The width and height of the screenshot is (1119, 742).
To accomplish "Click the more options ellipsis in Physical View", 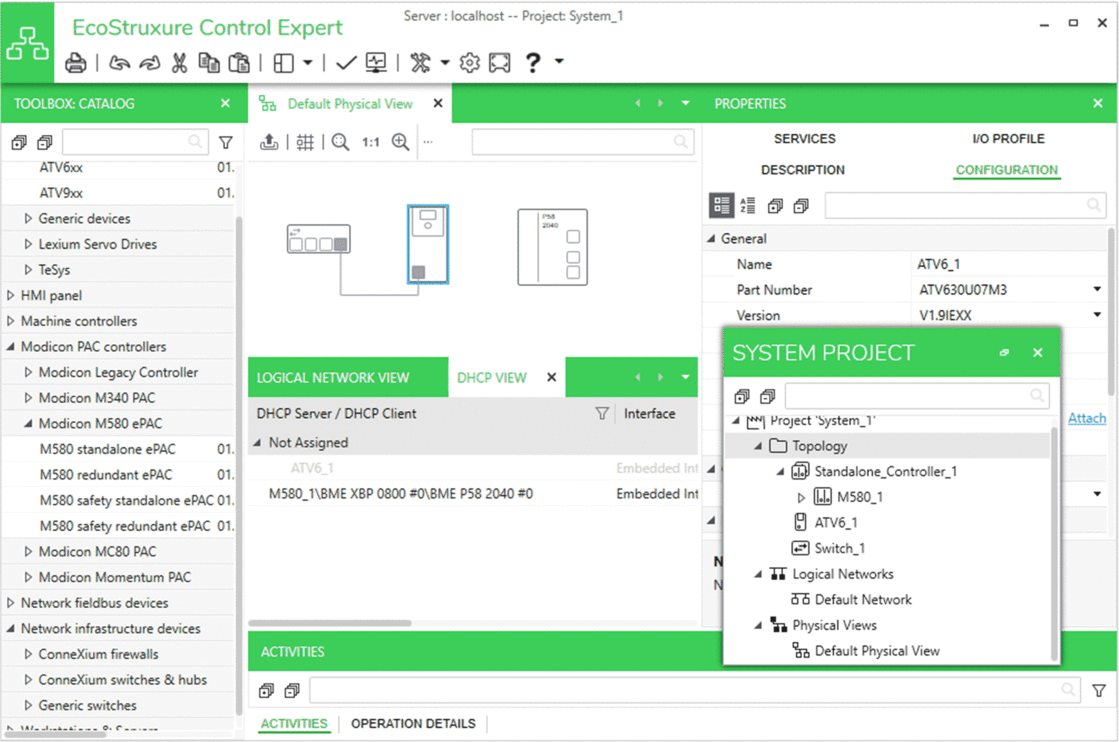I will coord(427,142).
